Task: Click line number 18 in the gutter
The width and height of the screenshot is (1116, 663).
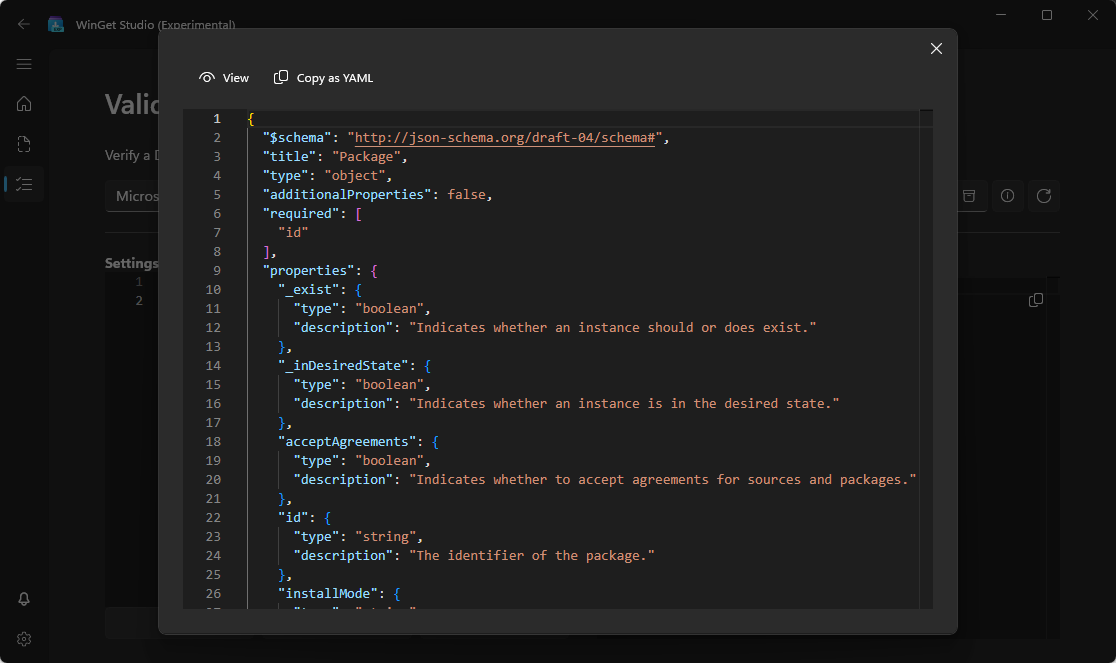Action: (213, 442)
